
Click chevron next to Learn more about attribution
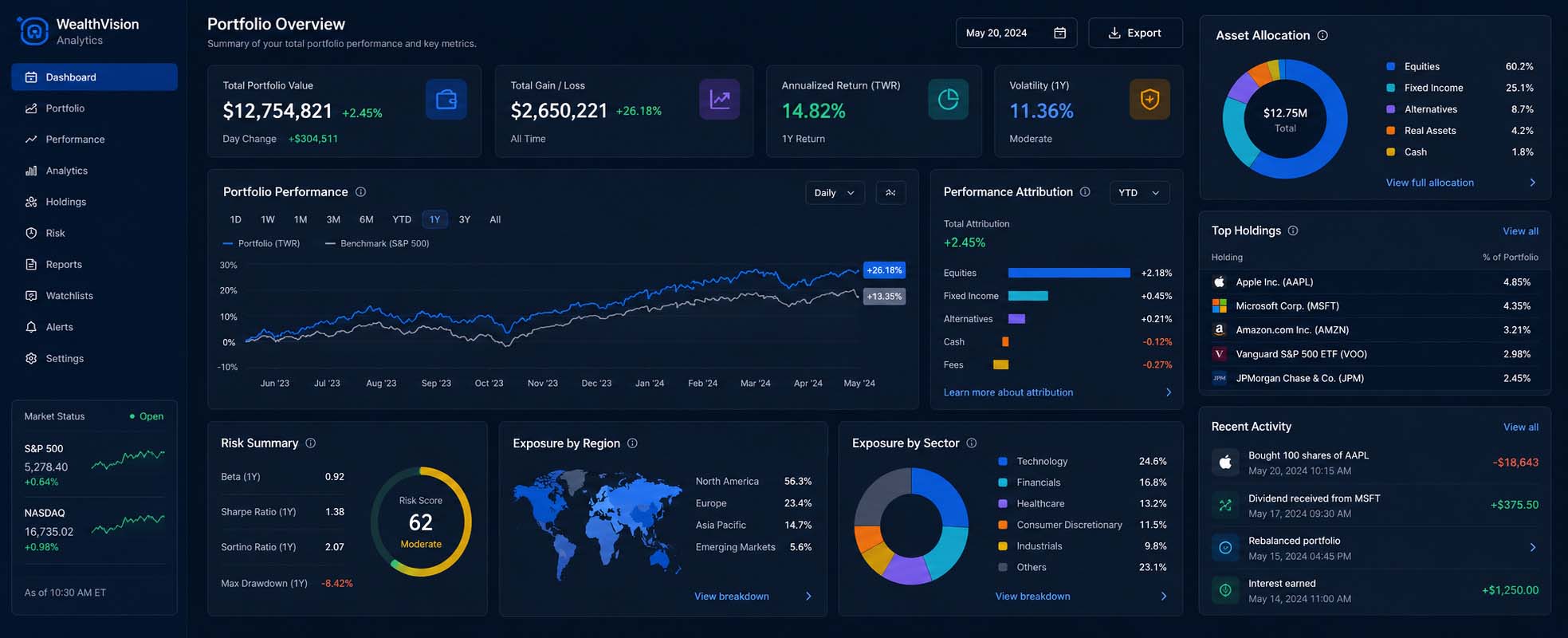(1168, 392)
